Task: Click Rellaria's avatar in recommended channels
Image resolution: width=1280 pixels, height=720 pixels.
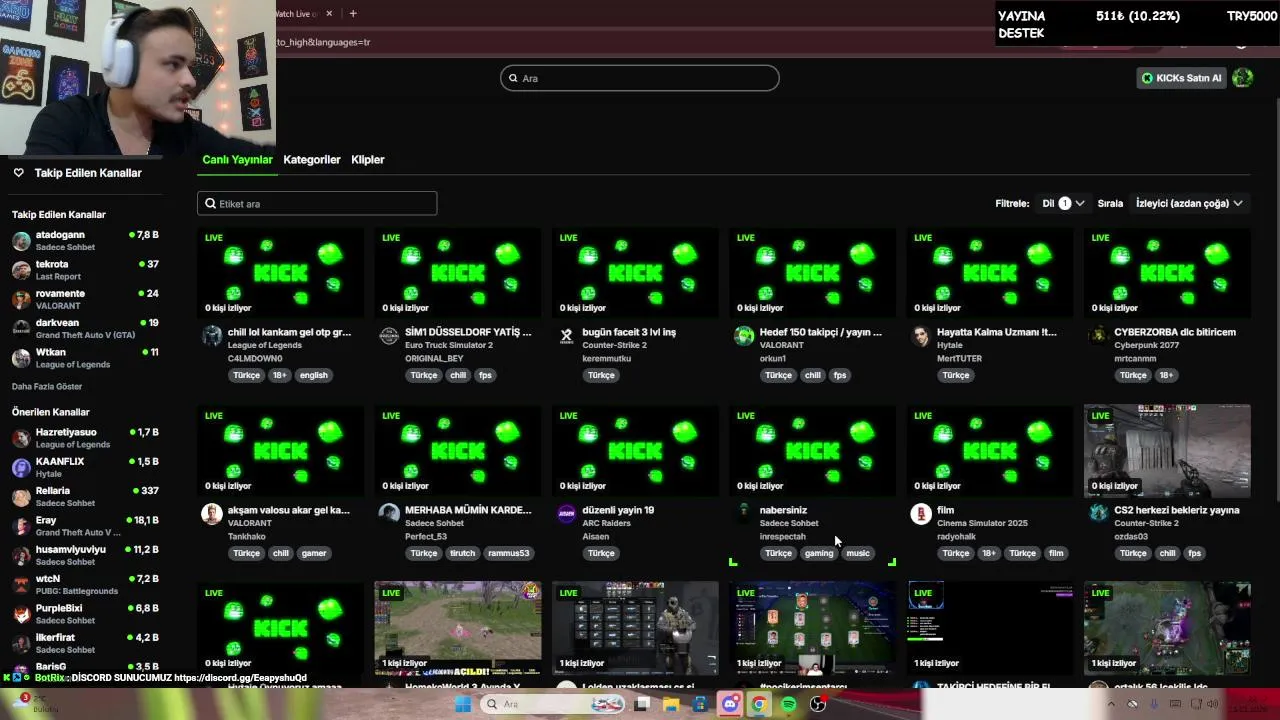Action: [x=21, y=497]
